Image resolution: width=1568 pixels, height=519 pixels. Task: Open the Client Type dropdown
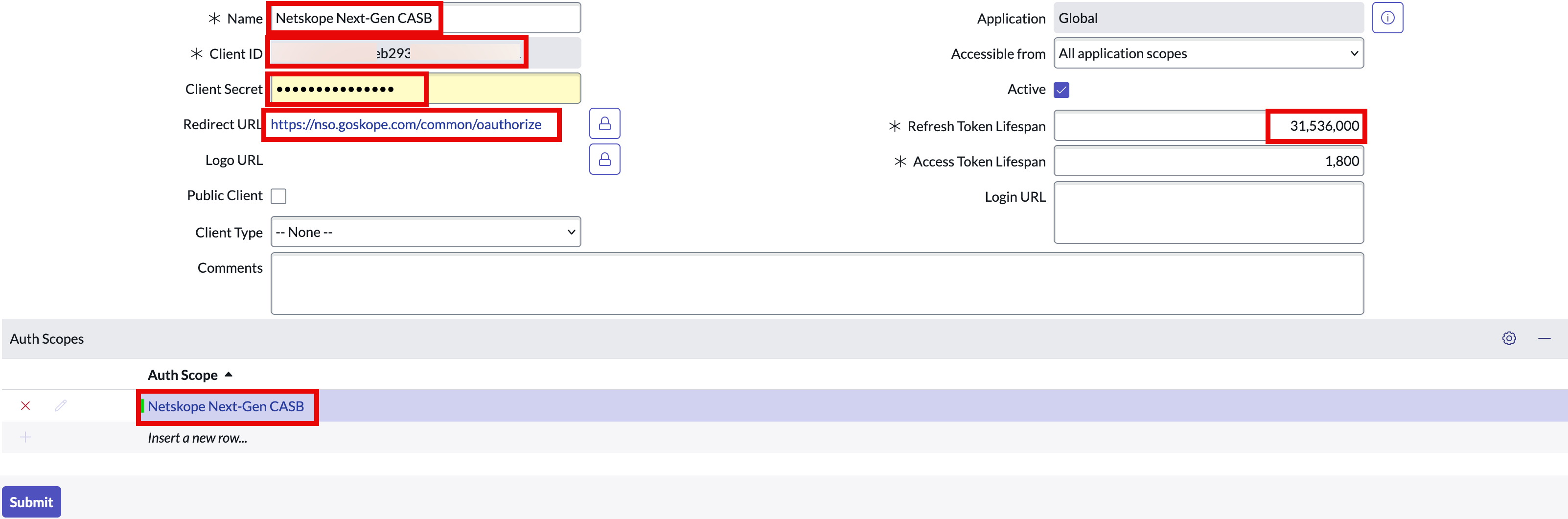pyautogui.click(x=425, y=232)
